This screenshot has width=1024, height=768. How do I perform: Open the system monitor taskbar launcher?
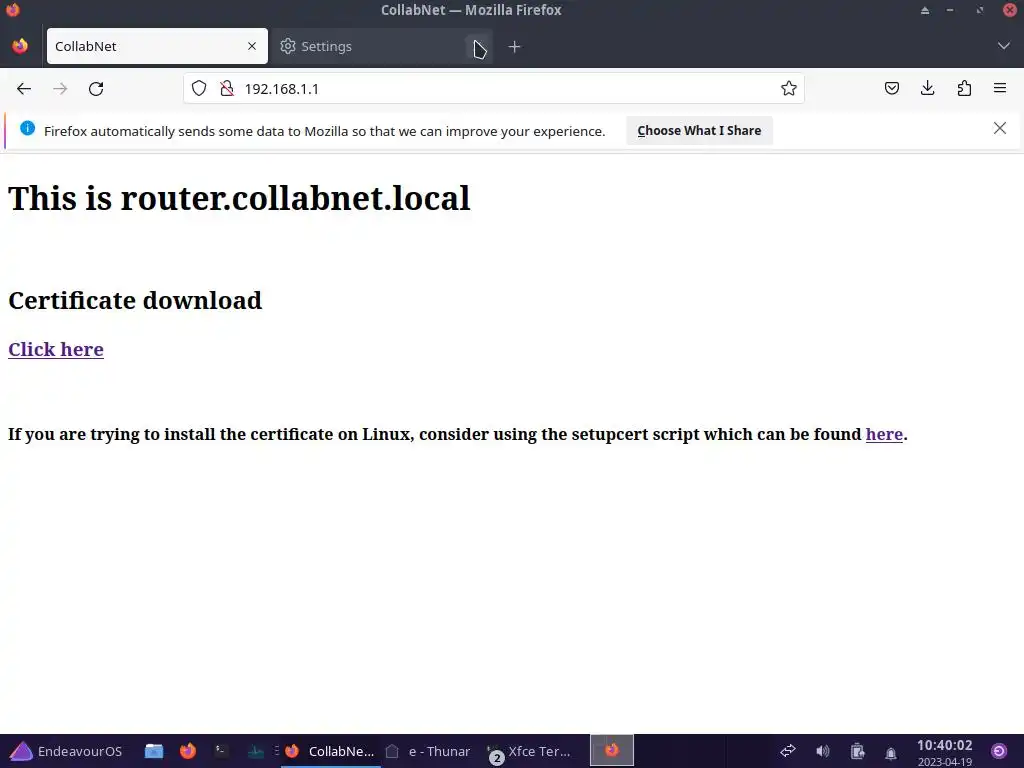coord(255,751)
